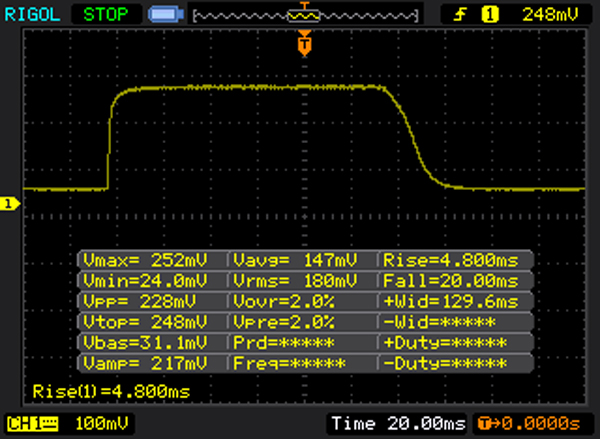Click the trigger source channel 1 badge
Image resolution: width=600 pixels, height=439 pixels.
point(490,14)
